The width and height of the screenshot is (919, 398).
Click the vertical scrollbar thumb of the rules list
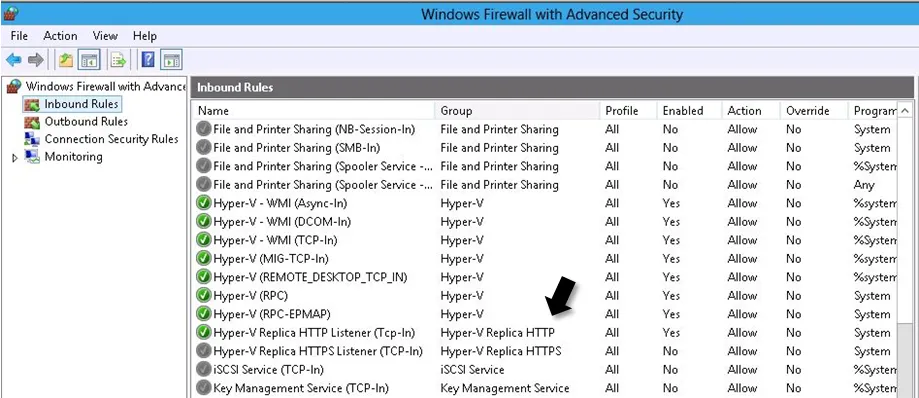pyautogui.click(x=905, y=360)
